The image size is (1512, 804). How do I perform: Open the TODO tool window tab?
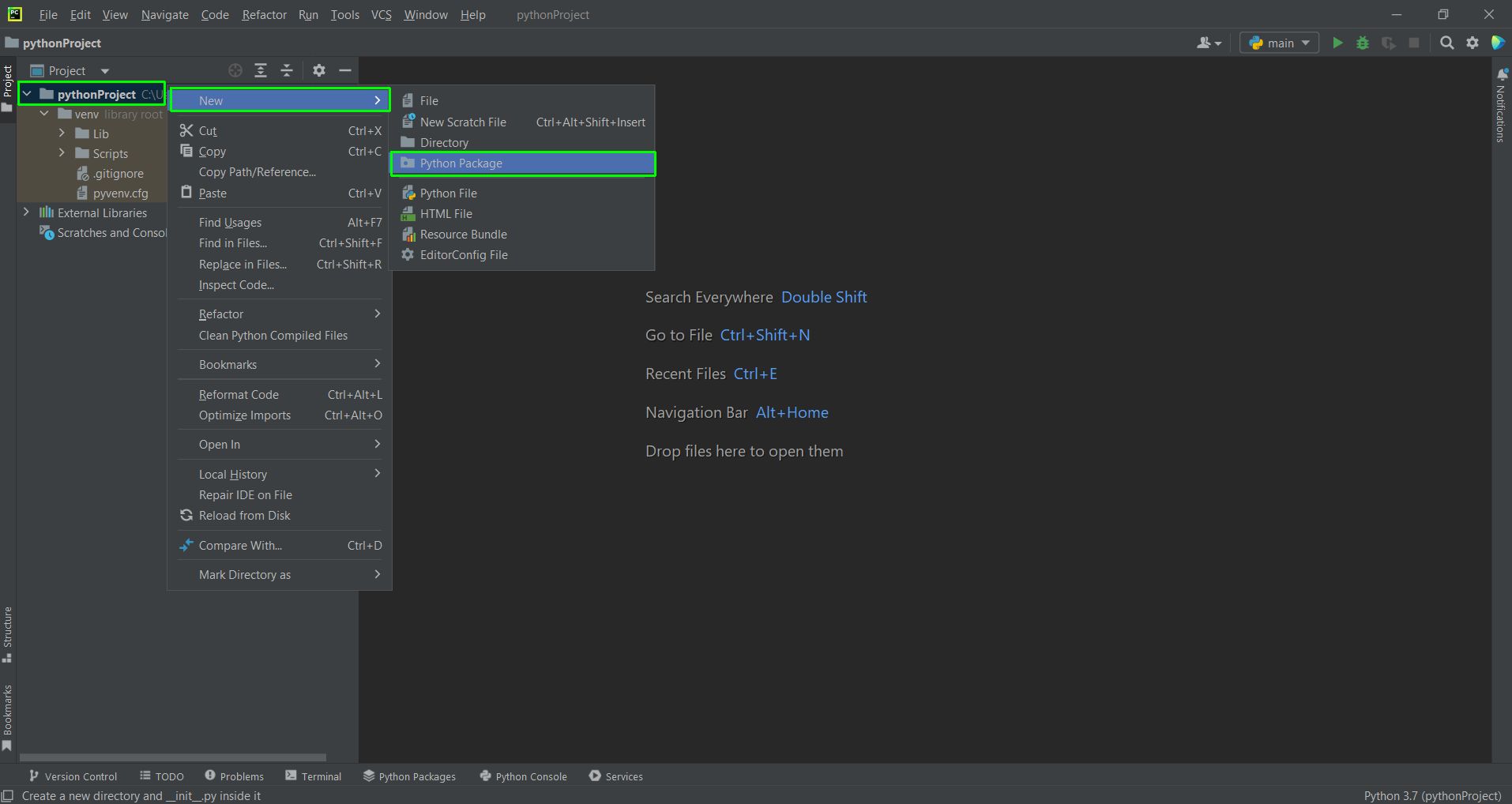tap(162, 776)
